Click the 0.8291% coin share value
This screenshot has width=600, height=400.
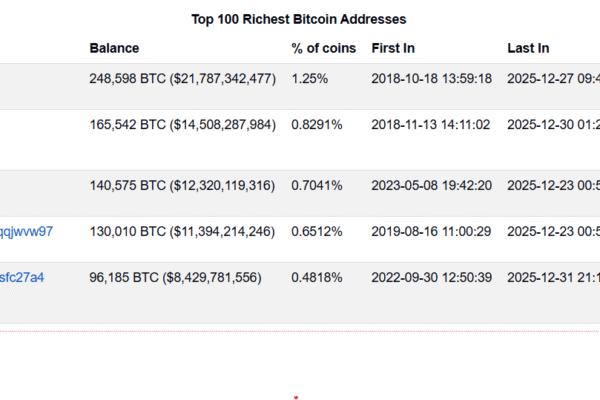[317, 125]
